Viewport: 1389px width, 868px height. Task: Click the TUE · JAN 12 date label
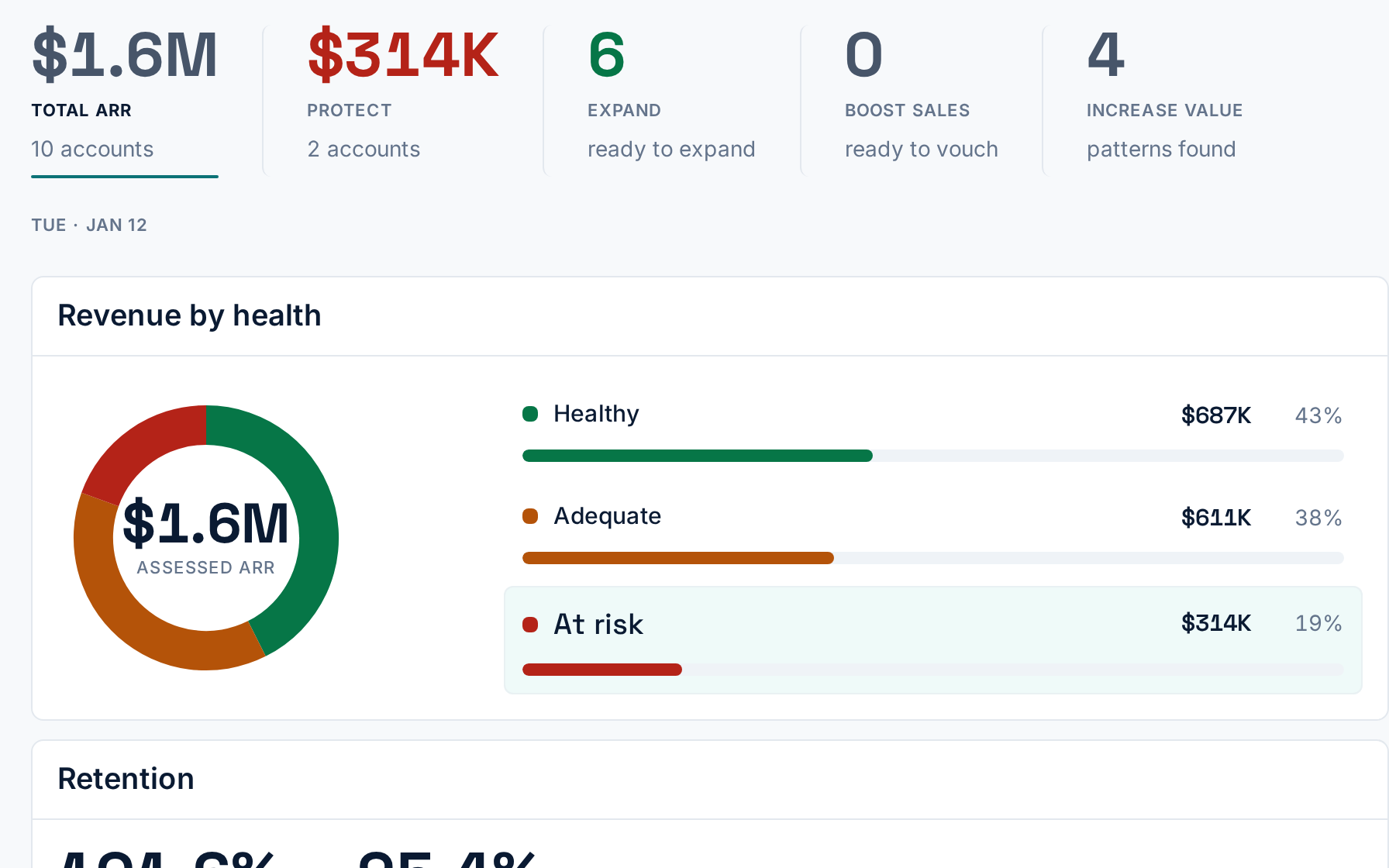[x=89, y=225]
